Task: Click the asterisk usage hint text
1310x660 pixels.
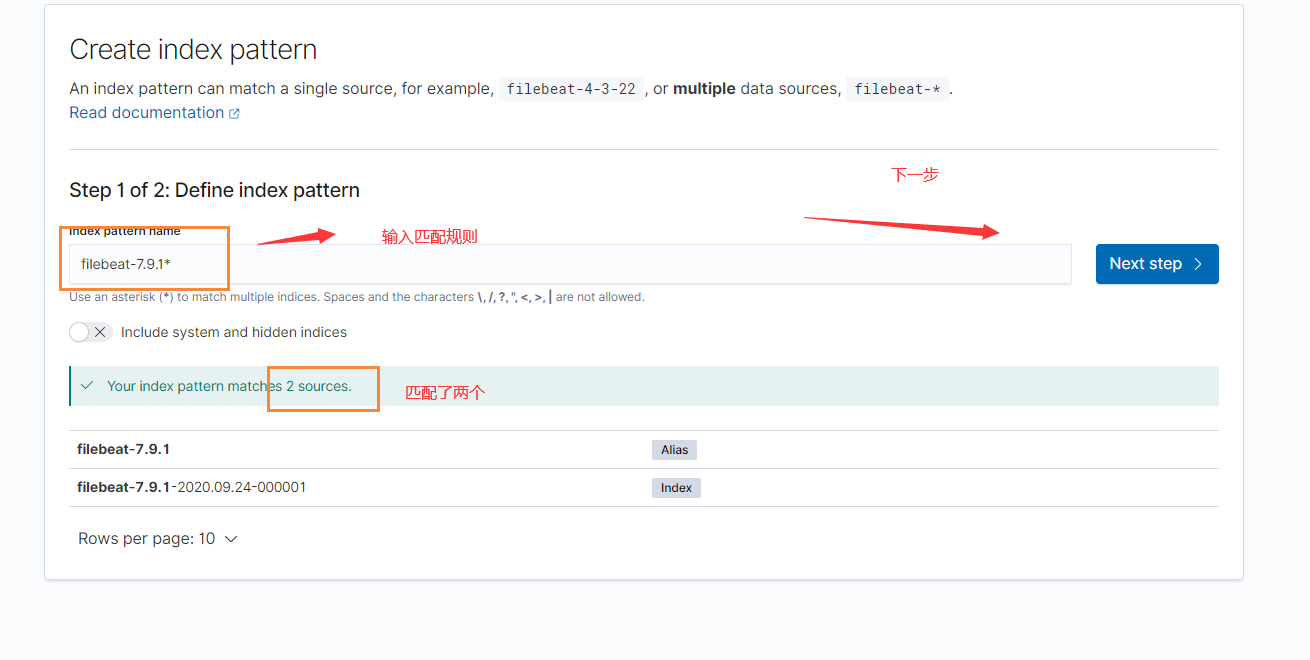Action: click(x=357, y=297)
